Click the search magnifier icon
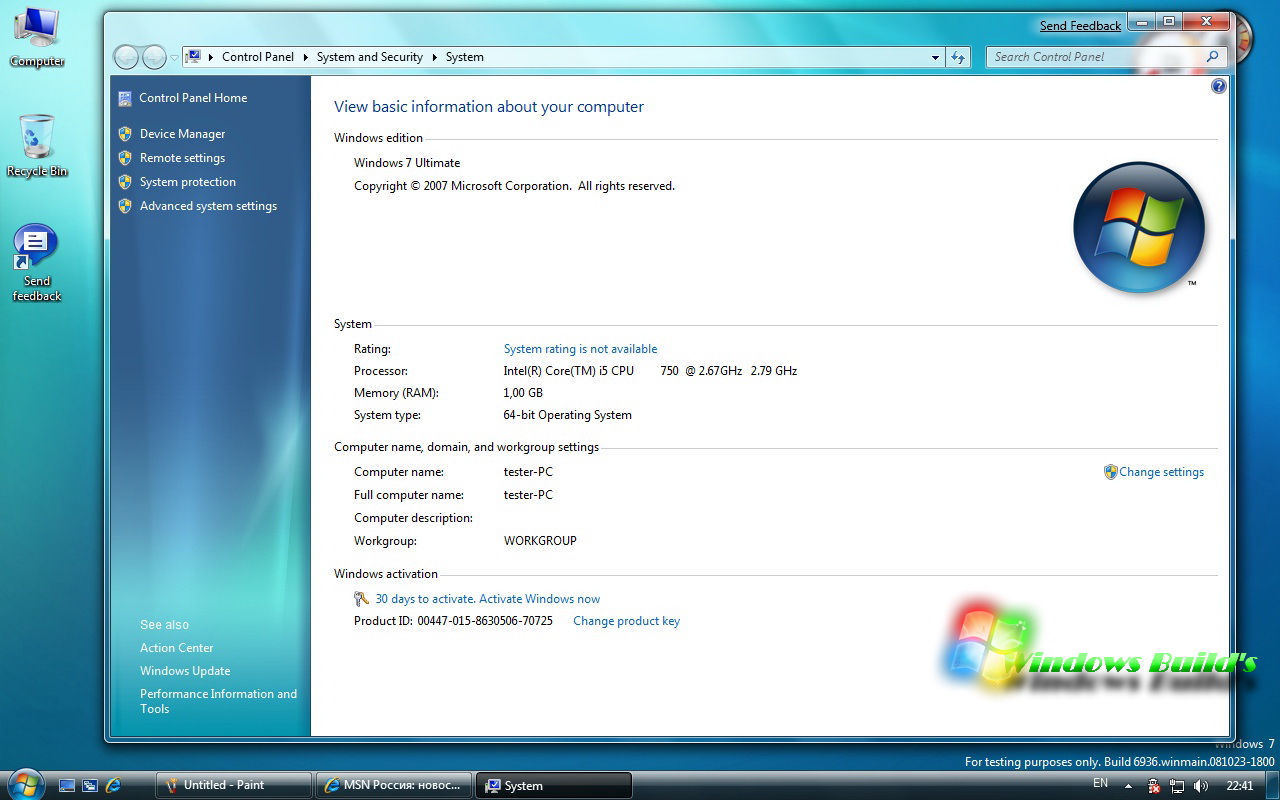 click(1213, 57)
